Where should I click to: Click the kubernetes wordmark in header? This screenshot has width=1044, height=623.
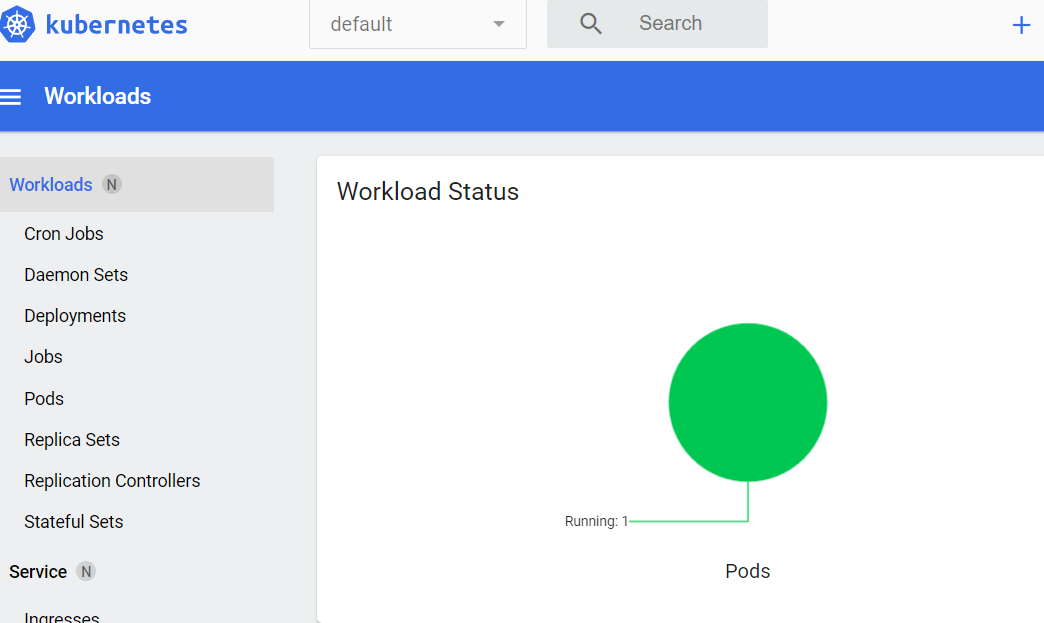coord(117,25)
